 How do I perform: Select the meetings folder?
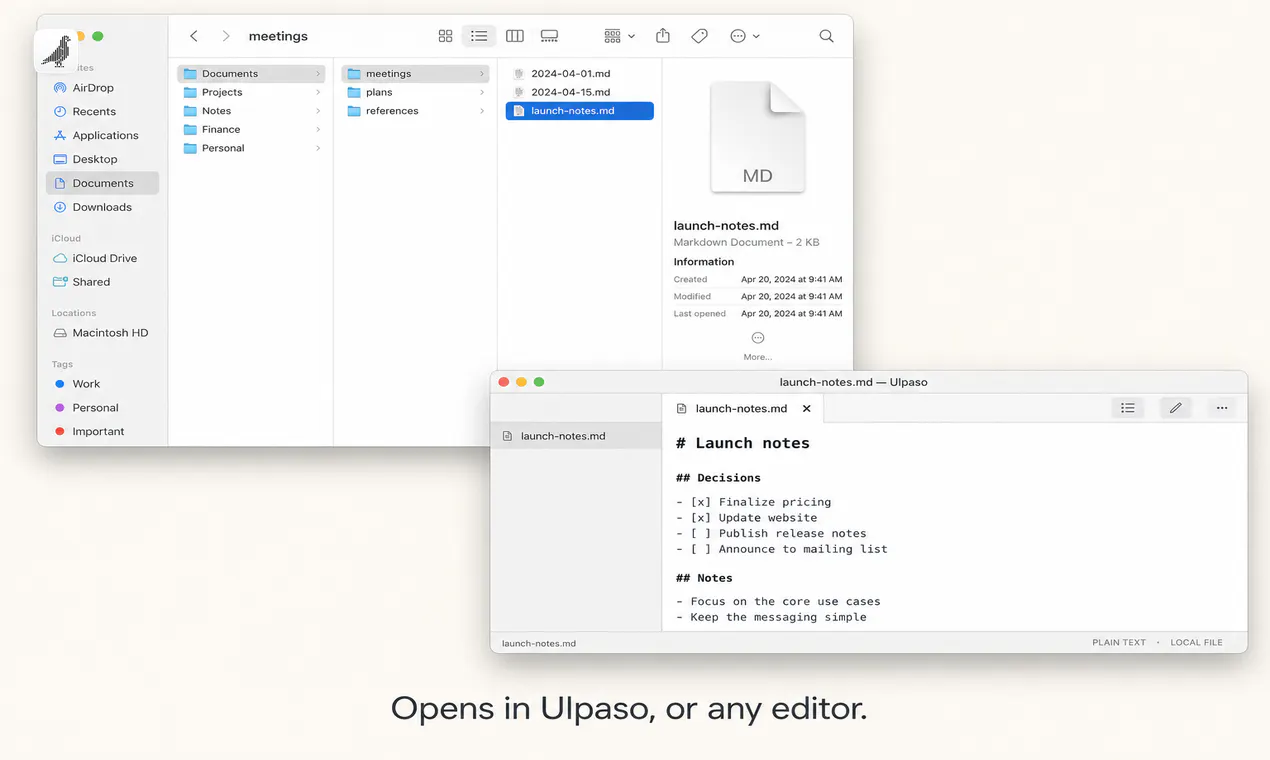coord(415,74)
